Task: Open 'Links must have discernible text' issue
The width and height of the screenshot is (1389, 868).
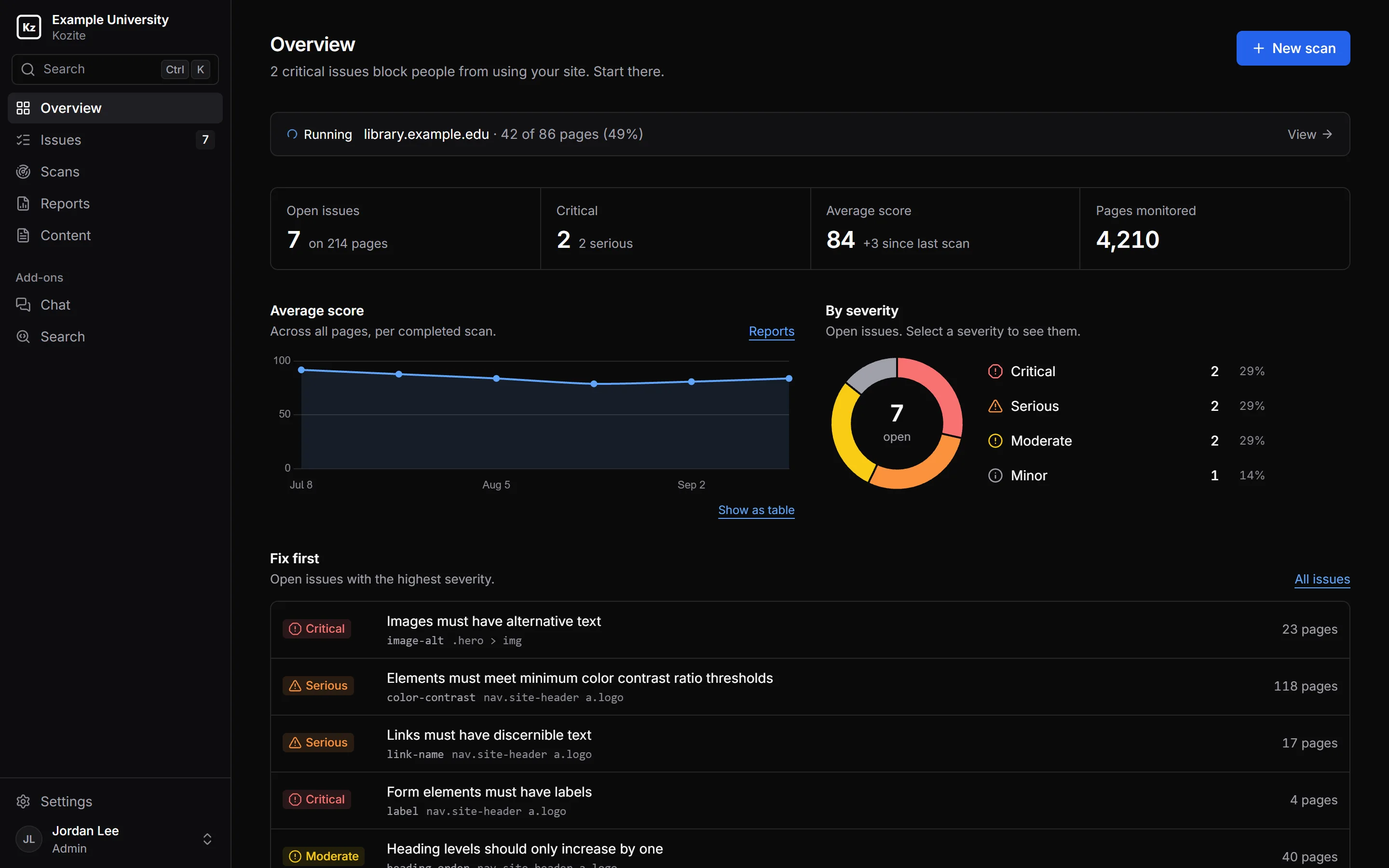Action: tap(810, 744)
